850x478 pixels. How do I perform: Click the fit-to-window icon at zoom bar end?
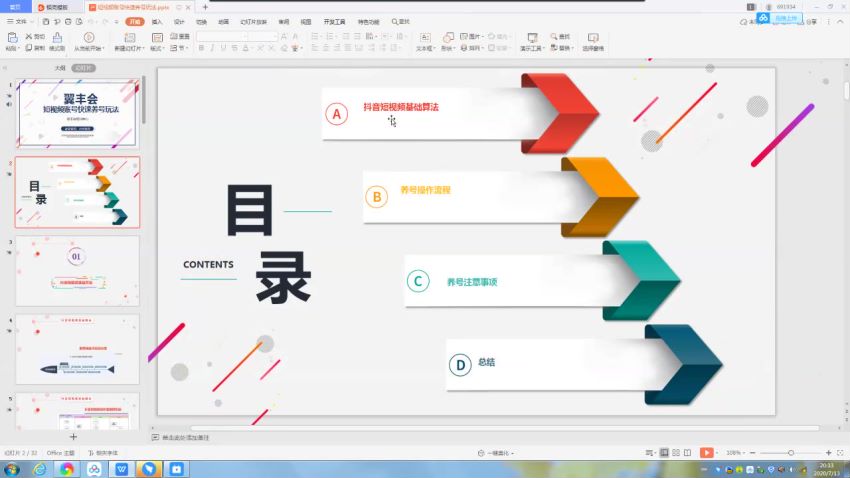pos(840,453)
